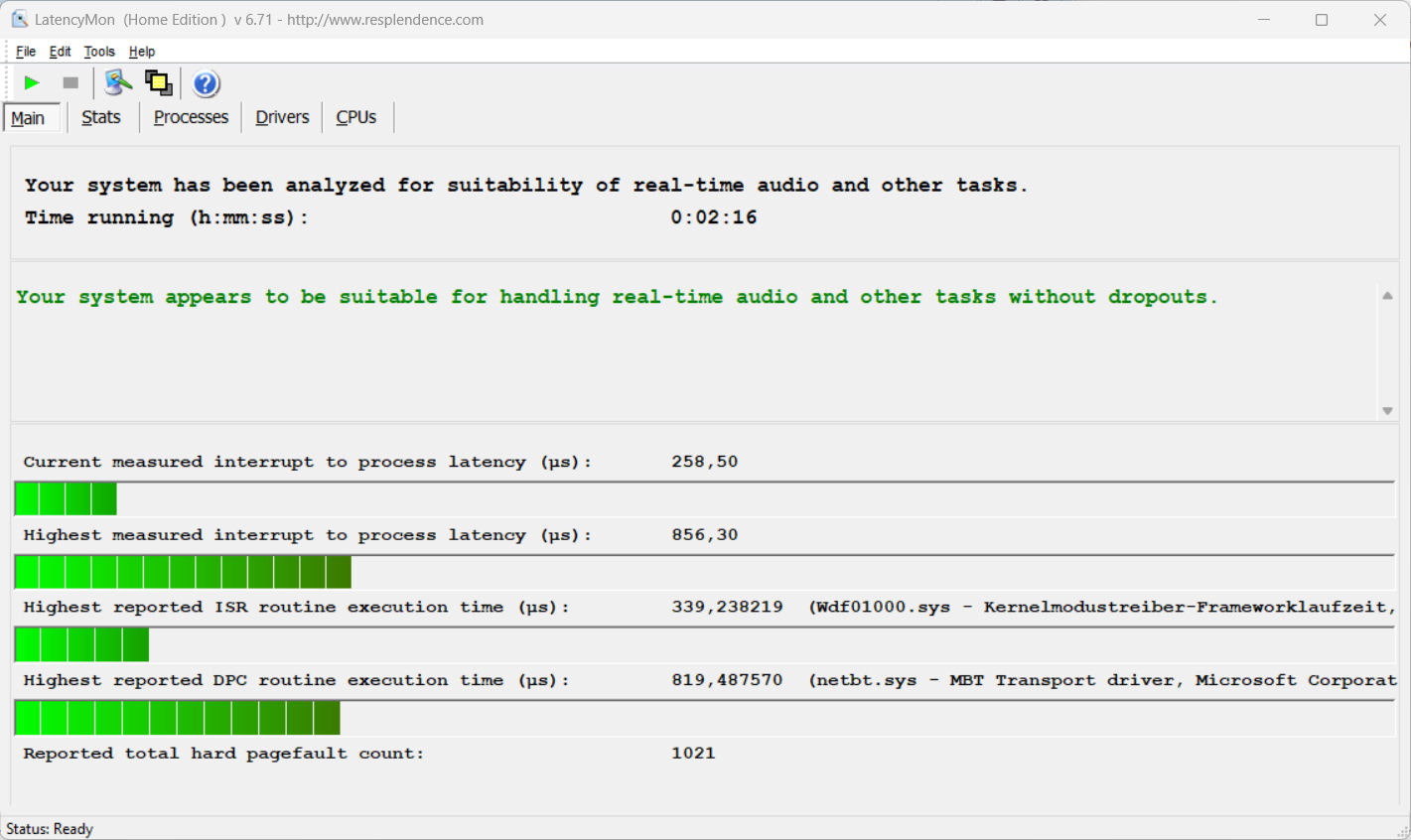Open options via monitor-and-pen toolbar icon
Screen dimensions: 1411x840
pos(117,83)
